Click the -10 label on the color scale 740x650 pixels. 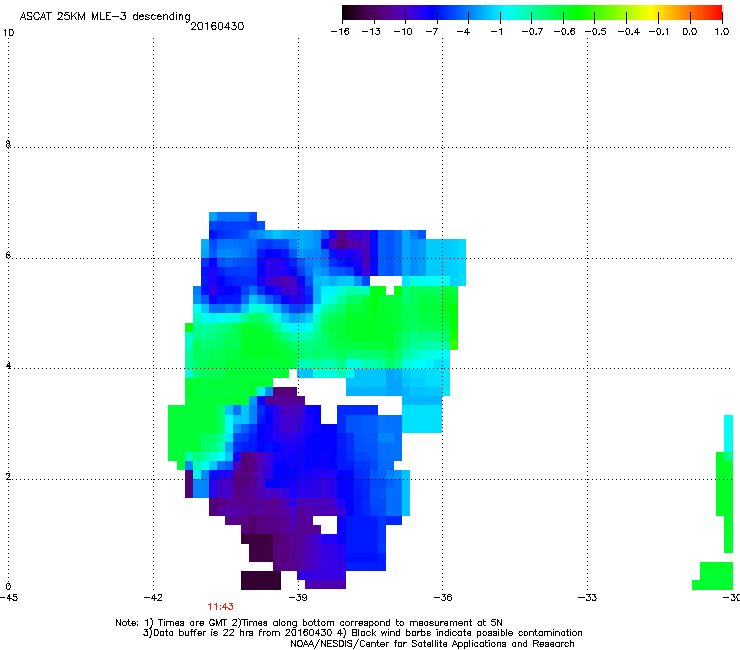coord(403,32)
